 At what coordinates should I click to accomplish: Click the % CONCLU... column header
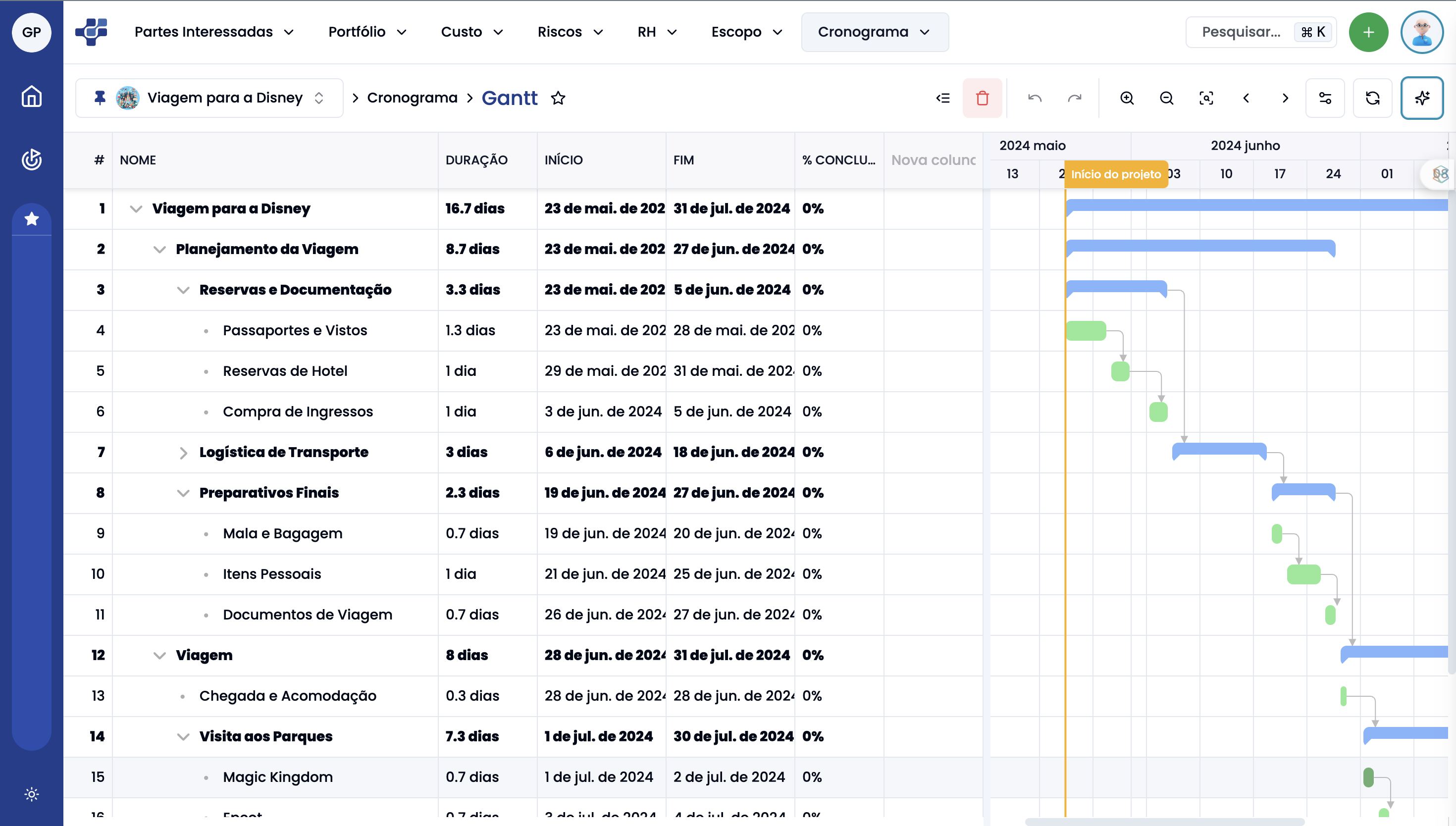click(838, 160)
